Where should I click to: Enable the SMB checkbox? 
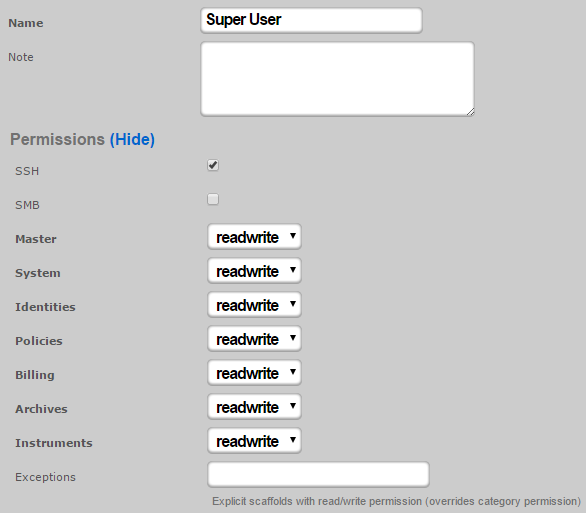(213, 199)
